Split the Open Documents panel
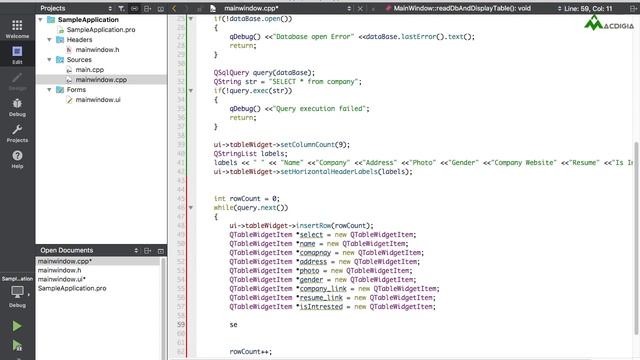Image resolution: width=640 pixels, height=360 pixels. (x=147, y=250)
